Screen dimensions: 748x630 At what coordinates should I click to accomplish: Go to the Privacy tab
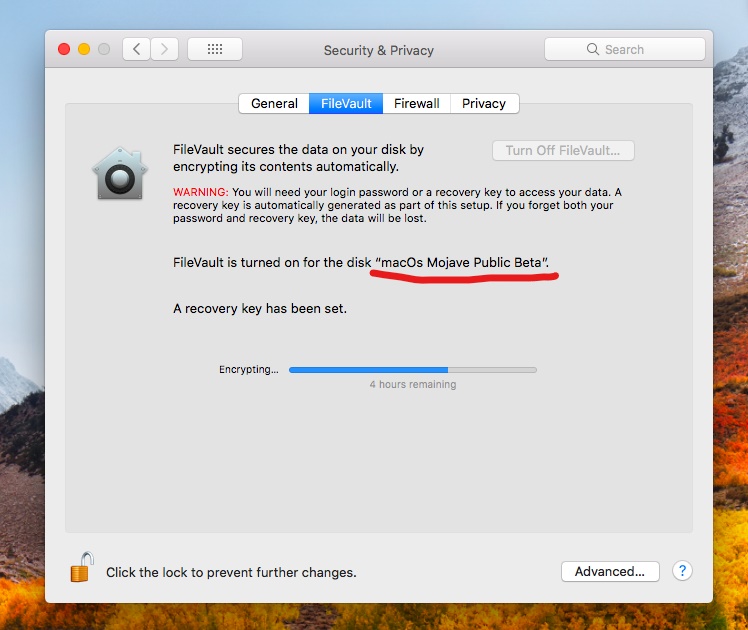(484, 103)
